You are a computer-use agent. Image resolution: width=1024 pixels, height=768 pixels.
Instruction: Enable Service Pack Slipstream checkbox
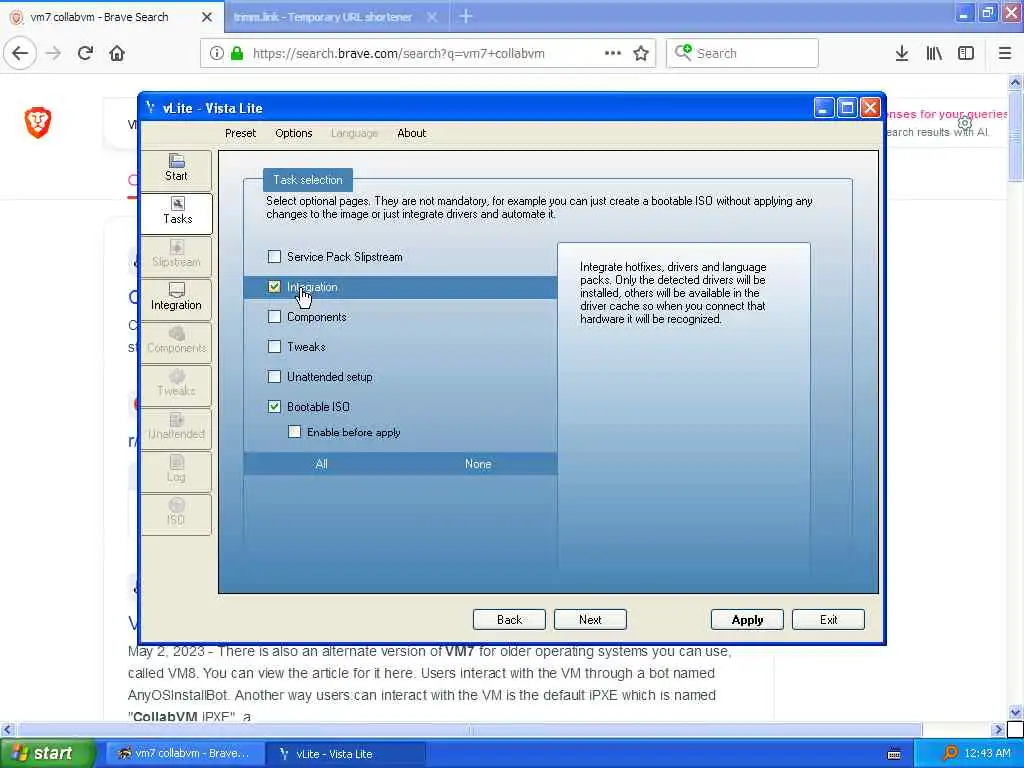(x=274, y=257)
